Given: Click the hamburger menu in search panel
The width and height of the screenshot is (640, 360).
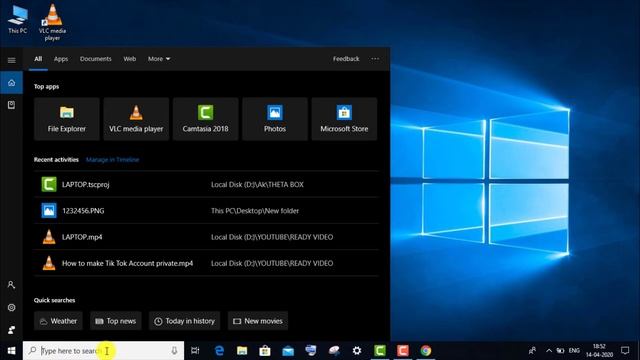Looking at the screenshot, I should tap(11, 60).
